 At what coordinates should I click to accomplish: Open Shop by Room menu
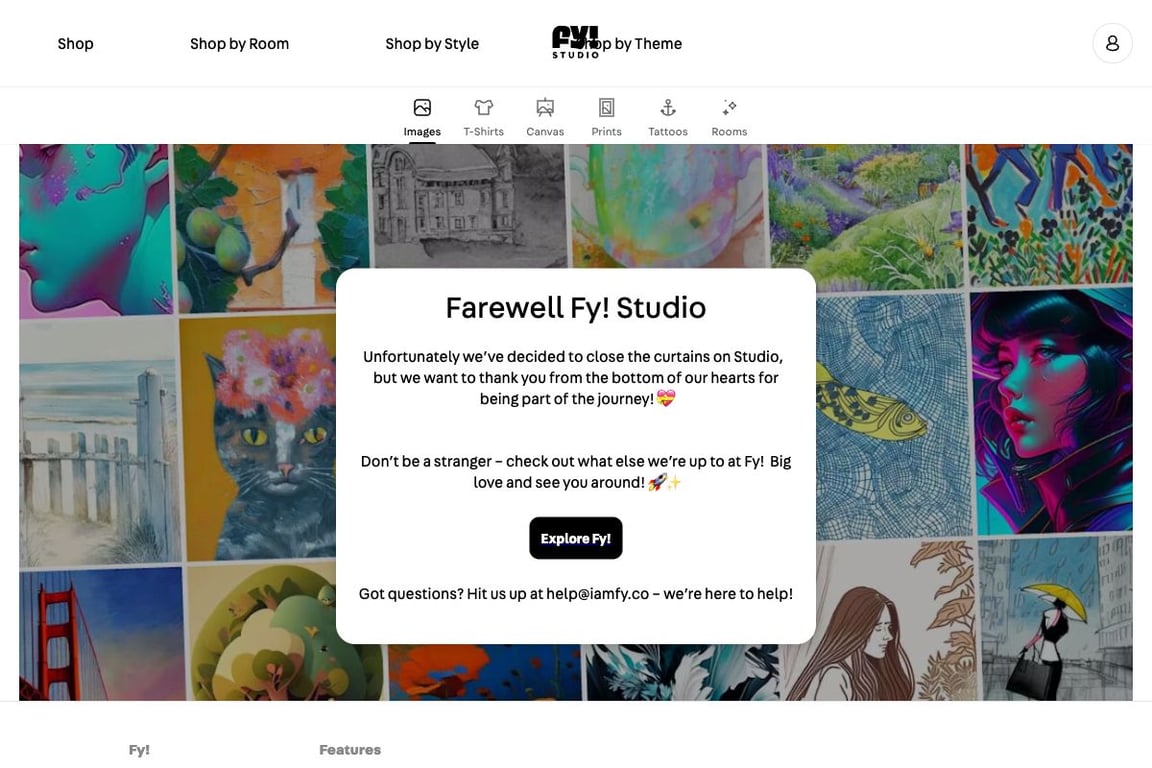240,43
